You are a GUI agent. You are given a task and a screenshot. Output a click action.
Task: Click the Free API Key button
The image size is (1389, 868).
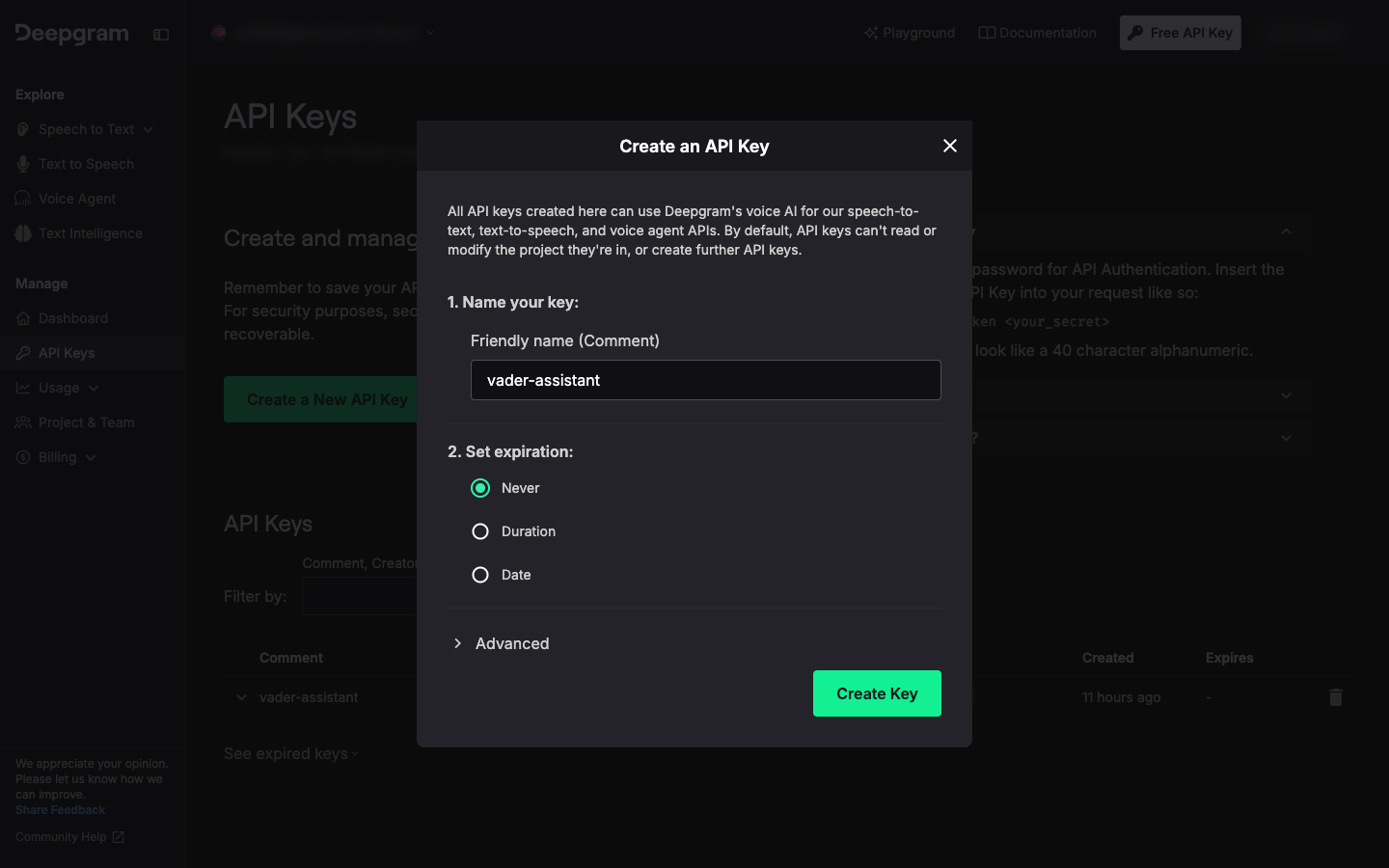click(1181, 33)
